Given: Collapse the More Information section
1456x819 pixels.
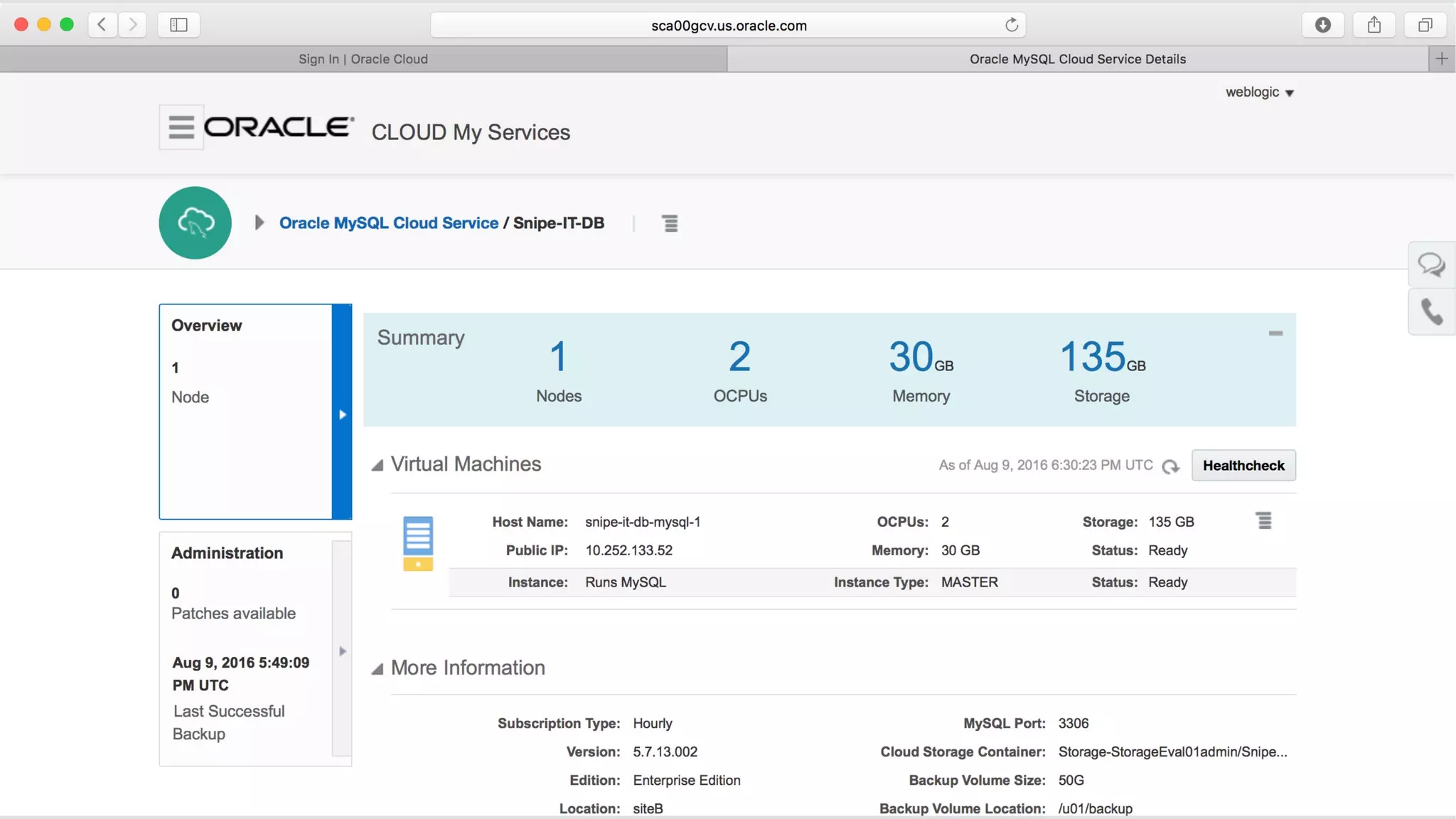Looking at the screenshot, I should coord(378,669).
